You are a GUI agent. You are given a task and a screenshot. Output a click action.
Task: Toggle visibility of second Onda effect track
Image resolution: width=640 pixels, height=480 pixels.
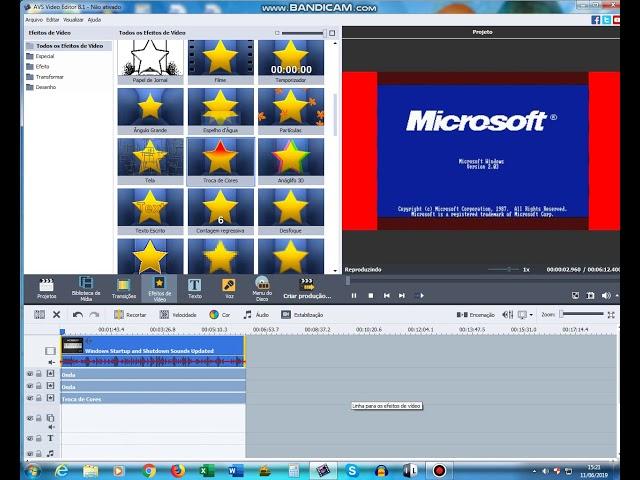tap(30, 386)
